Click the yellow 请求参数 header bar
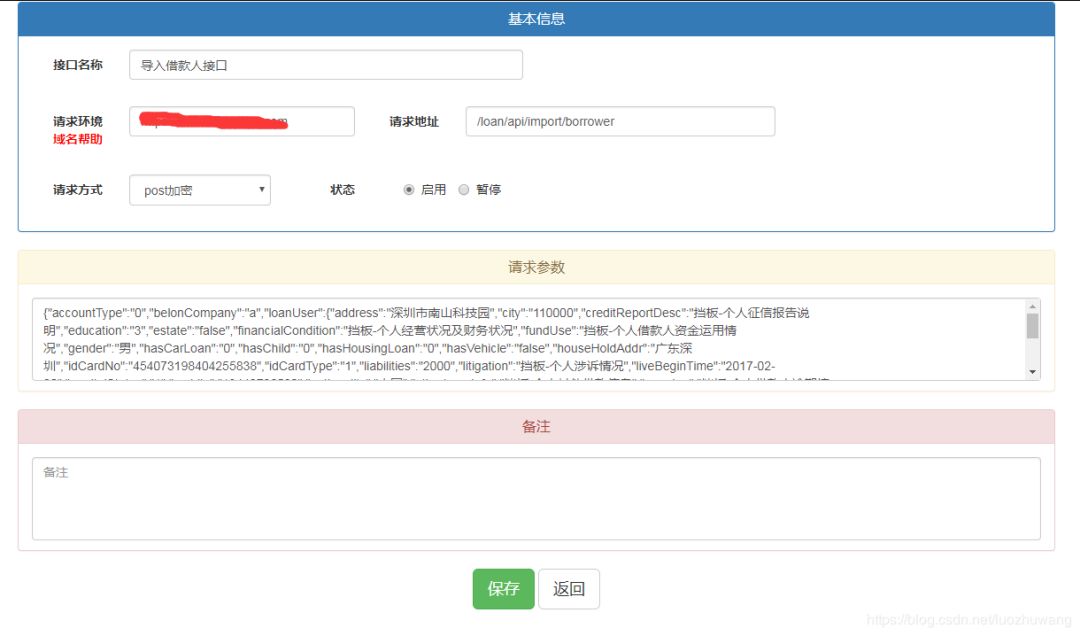The width and height of the screenshot is (1080, 636). [x=536, y=267]
